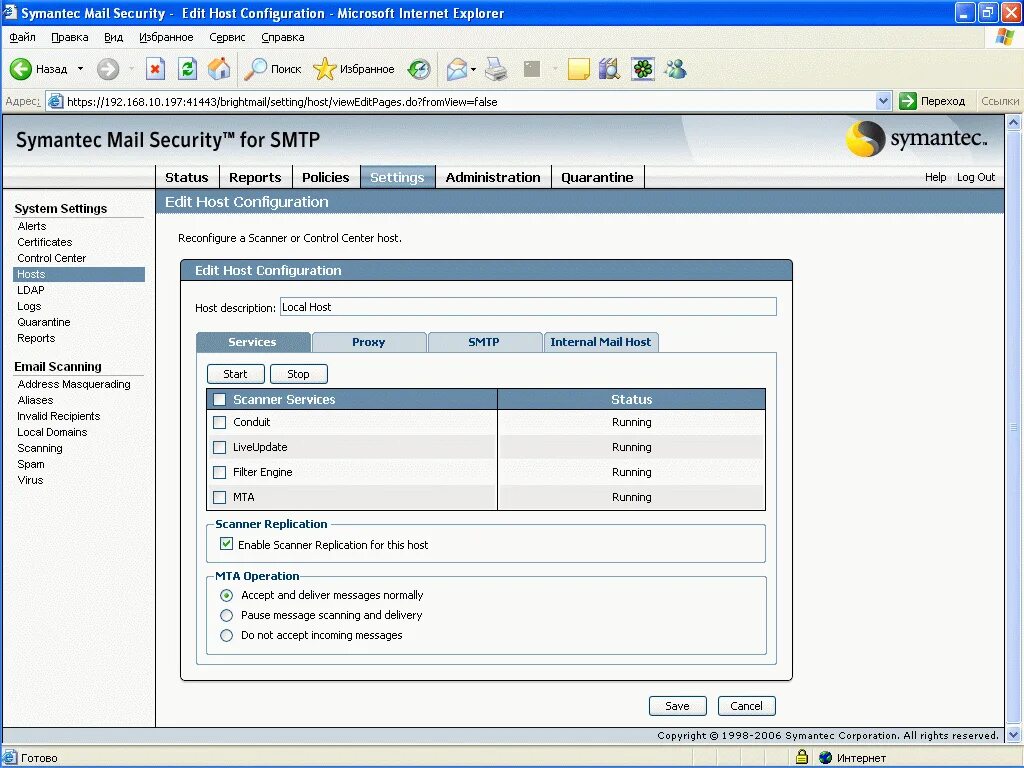Switch to the SMTP tab

(485, 342)
